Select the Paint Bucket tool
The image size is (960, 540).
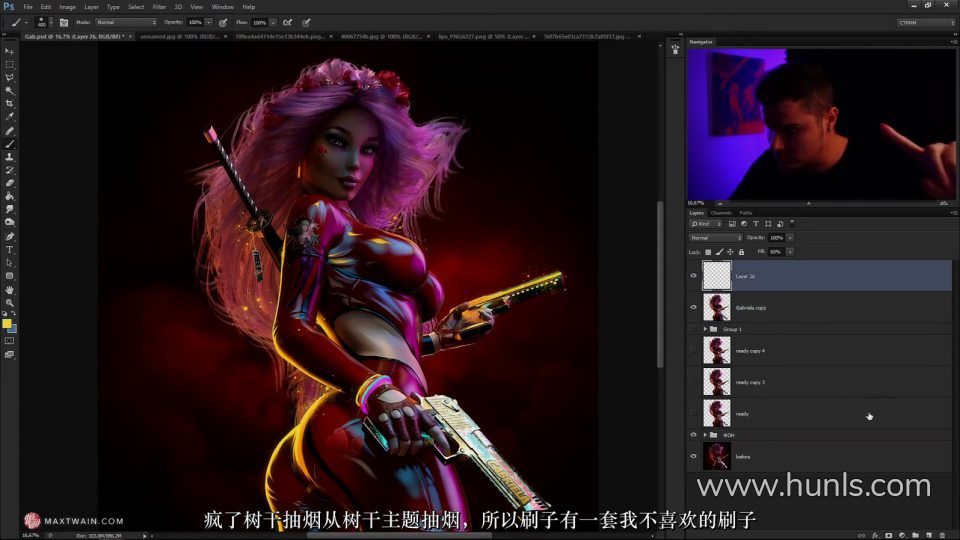point(9,196)
